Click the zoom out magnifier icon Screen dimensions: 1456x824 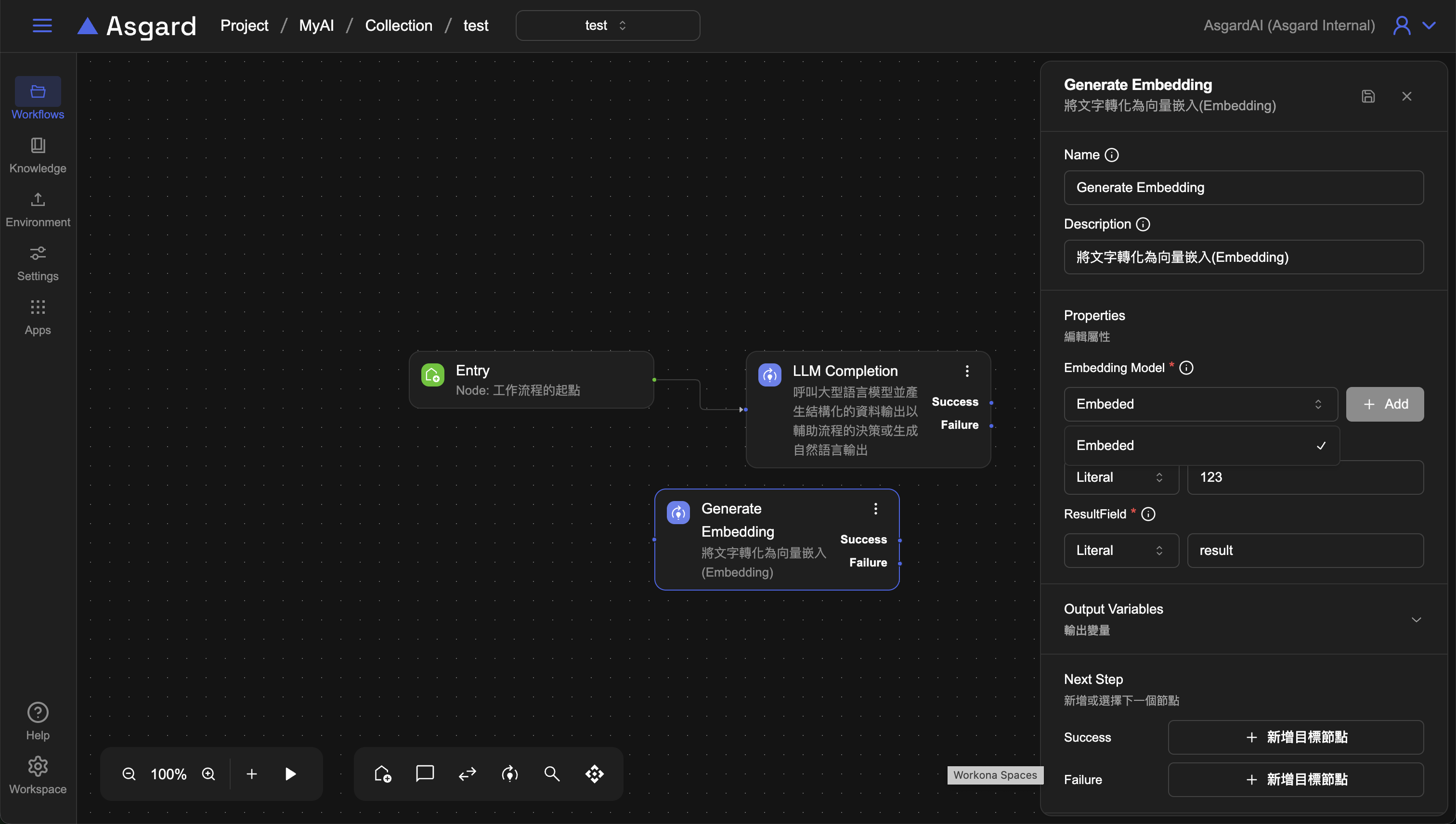[x=129, y=773]
